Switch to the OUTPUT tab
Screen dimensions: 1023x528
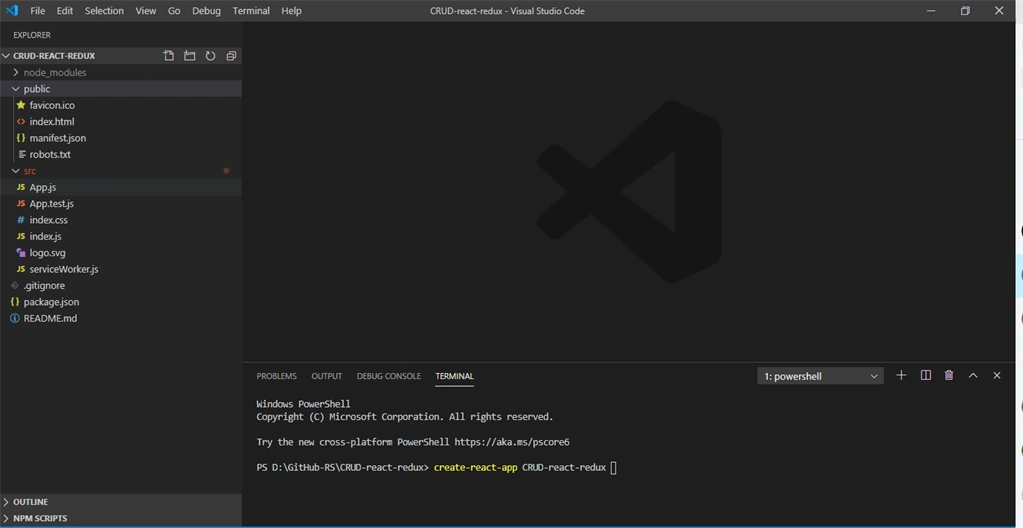(326, 376)
